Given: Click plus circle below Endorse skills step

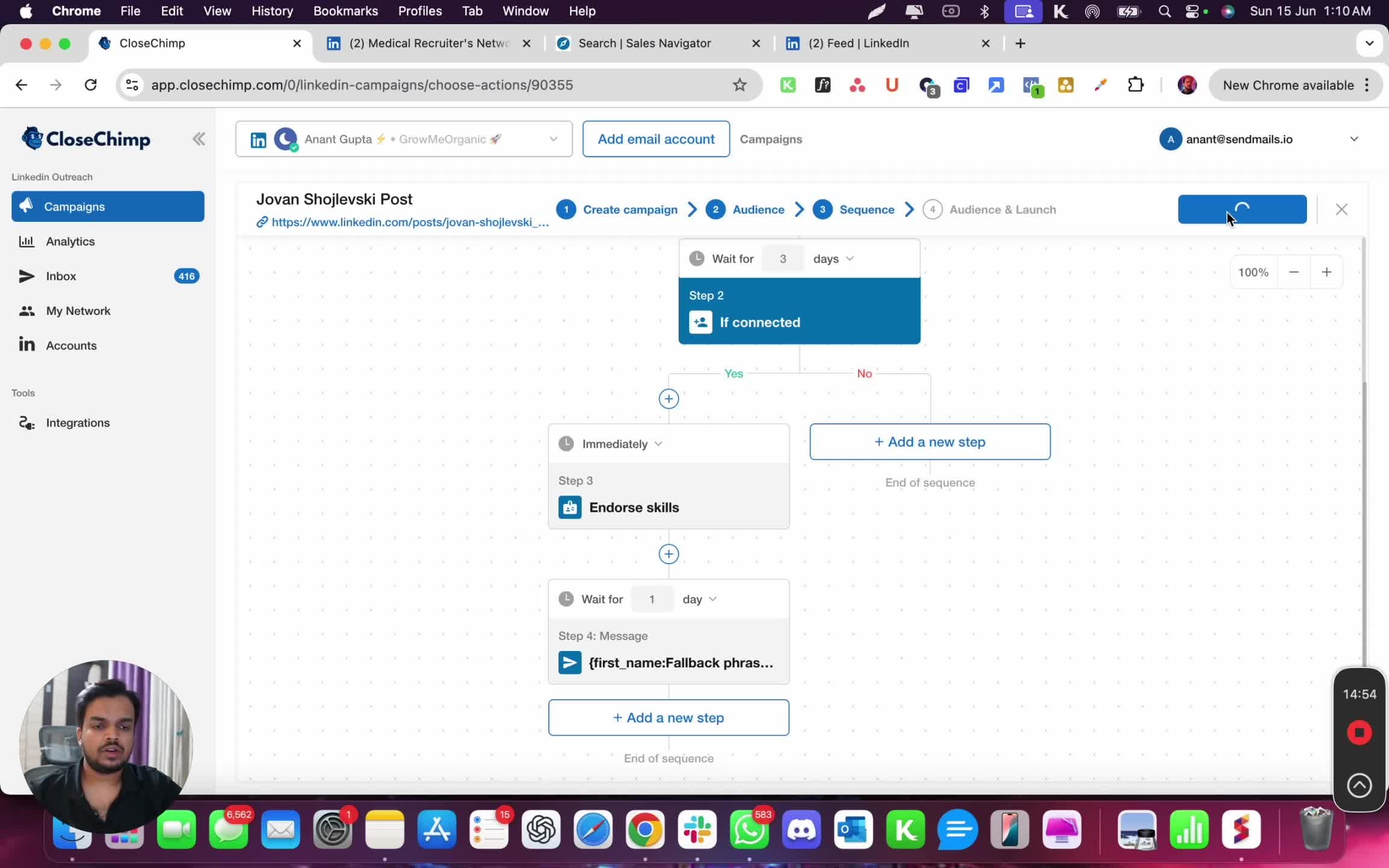Looking at the screenshot, I should click(x=669, y=554).
